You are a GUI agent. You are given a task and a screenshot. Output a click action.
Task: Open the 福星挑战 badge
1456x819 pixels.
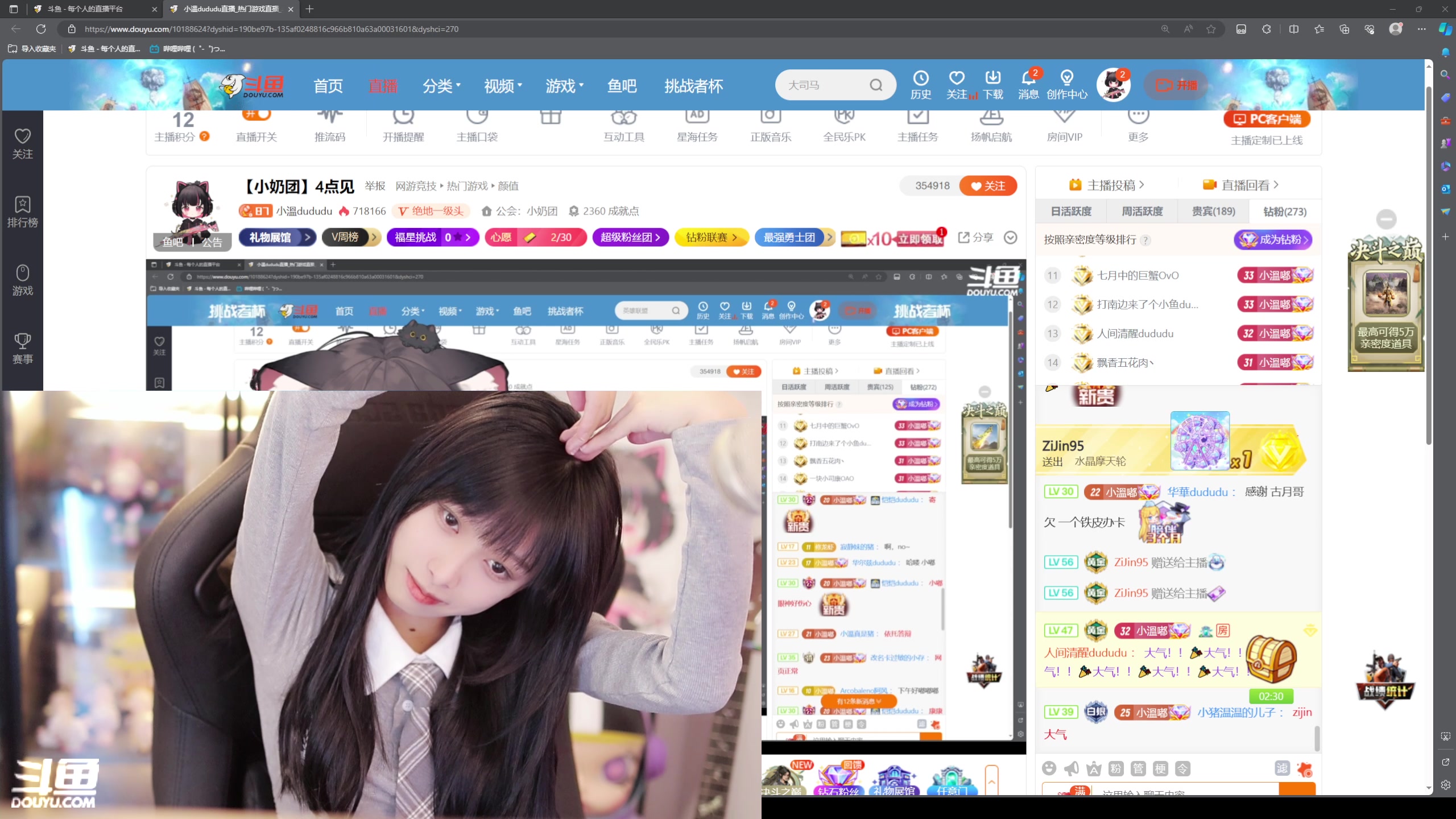tap(433, 237)
